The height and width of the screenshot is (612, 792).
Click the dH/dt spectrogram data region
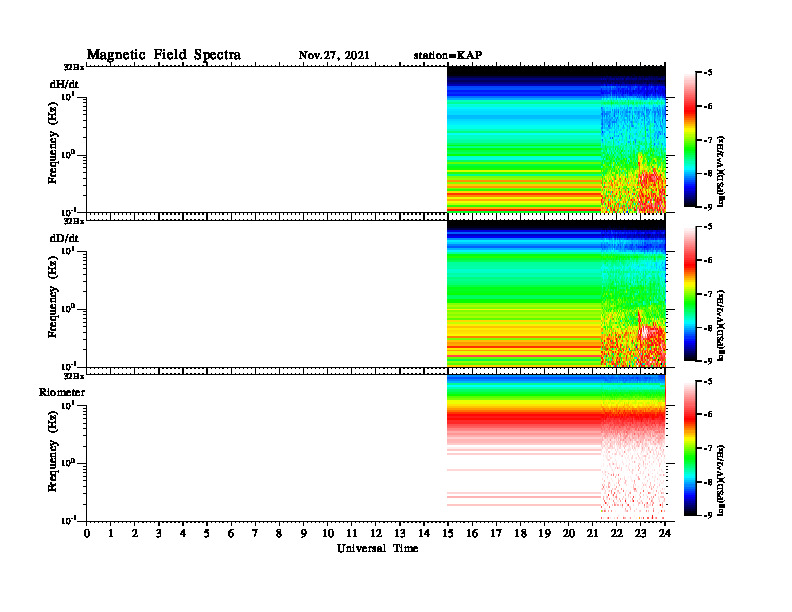556,139
